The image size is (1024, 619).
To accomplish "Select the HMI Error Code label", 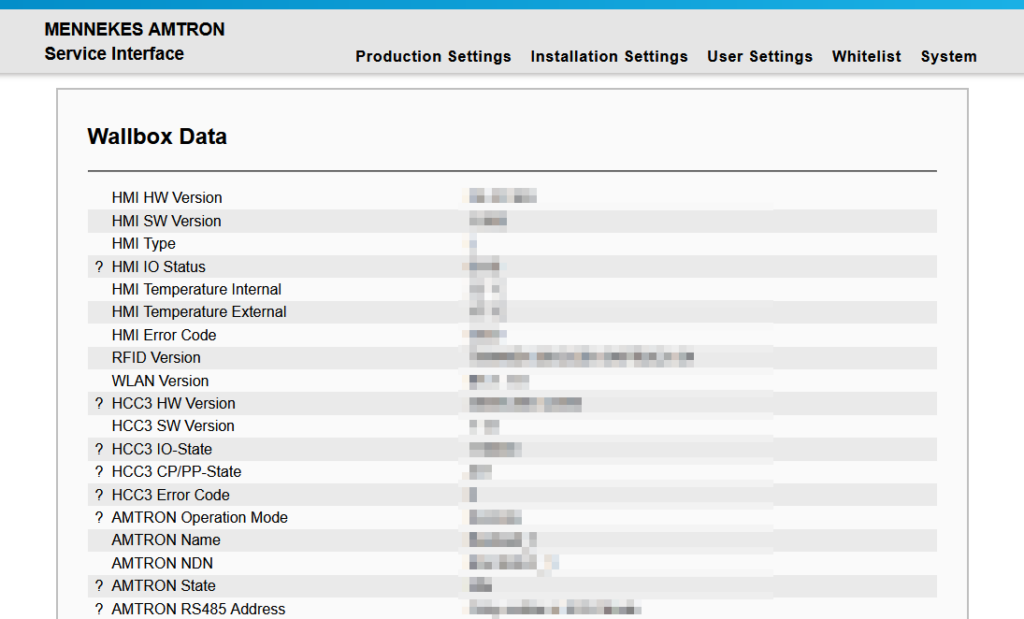I will coord(163,335).
